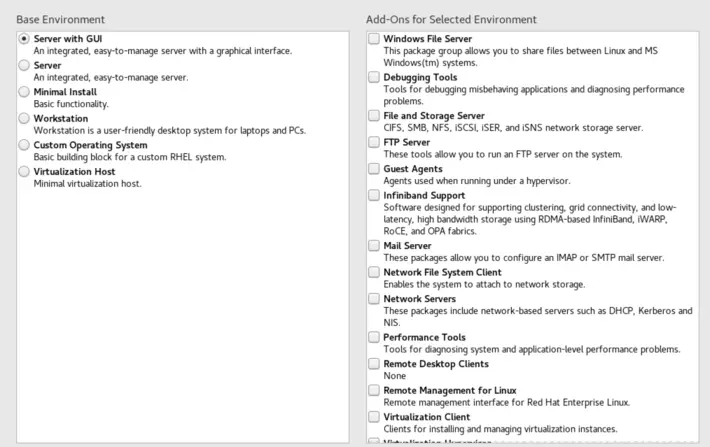The height and width of the screenshot is (447, 710).
Task: Choose Virtualization Host radio button
Action: (x=24, y=171)
